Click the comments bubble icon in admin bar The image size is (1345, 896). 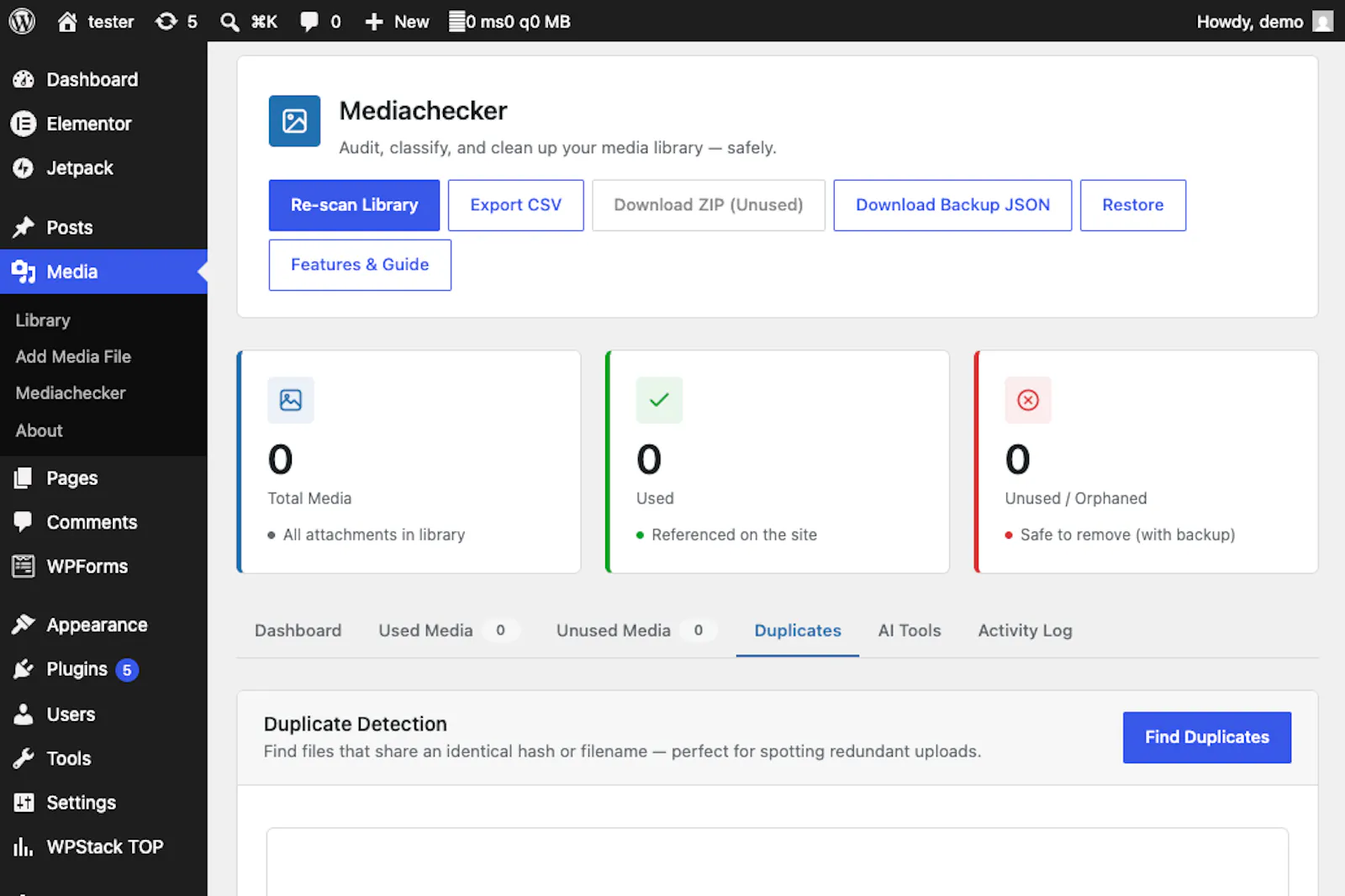point(309,22)
